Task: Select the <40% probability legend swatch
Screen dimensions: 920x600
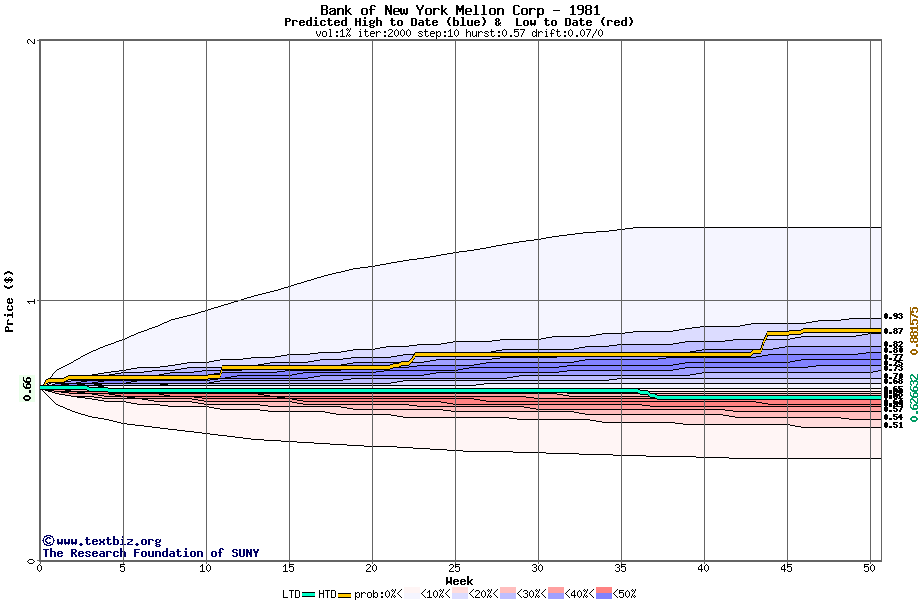Action: 557,594
